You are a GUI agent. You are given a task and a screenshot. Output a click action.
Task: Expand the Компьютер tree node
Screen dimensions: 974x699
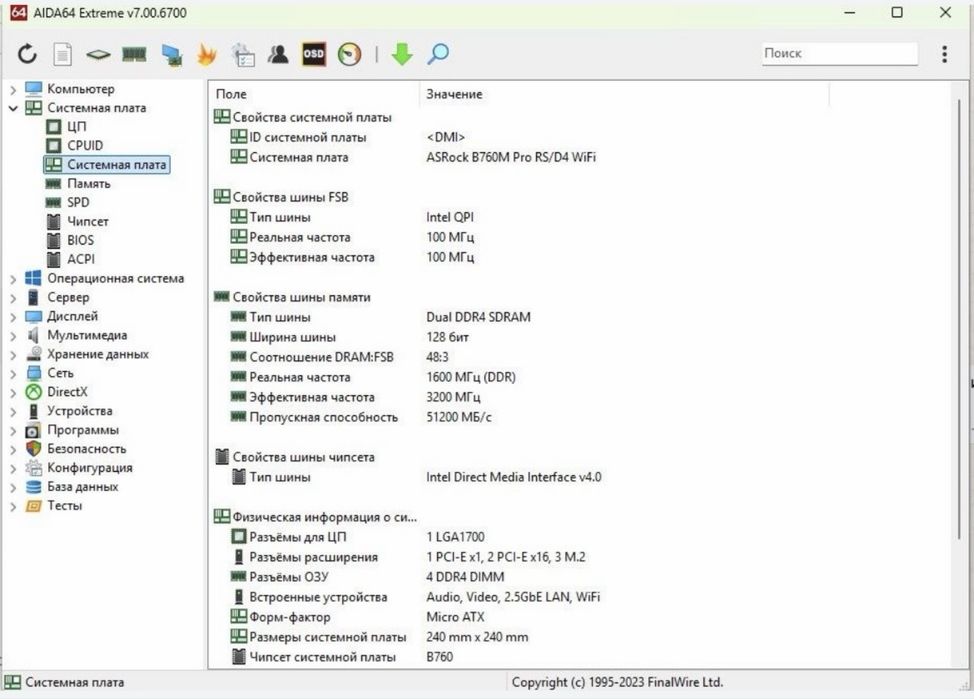coord(12,89)
